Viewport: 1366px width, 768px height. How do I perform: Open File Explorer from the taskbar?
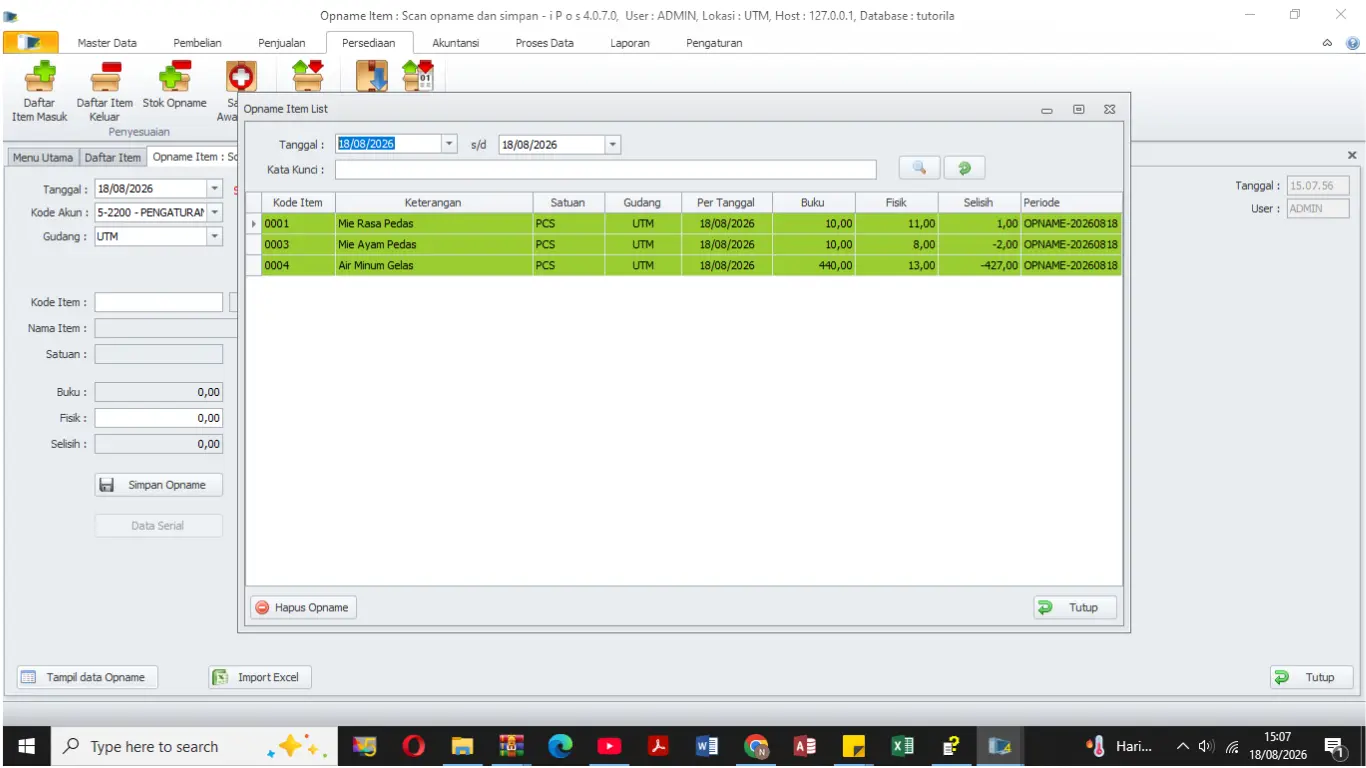(x=462, y=746)
